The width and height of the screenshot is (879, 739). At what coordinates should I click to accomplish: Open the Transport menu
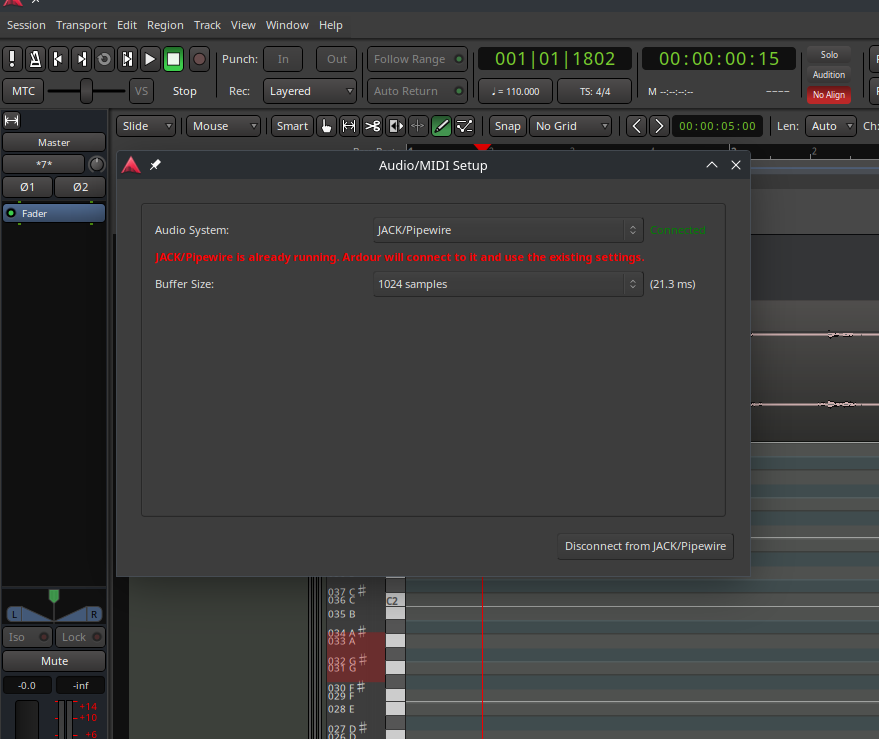click(81, 25)
